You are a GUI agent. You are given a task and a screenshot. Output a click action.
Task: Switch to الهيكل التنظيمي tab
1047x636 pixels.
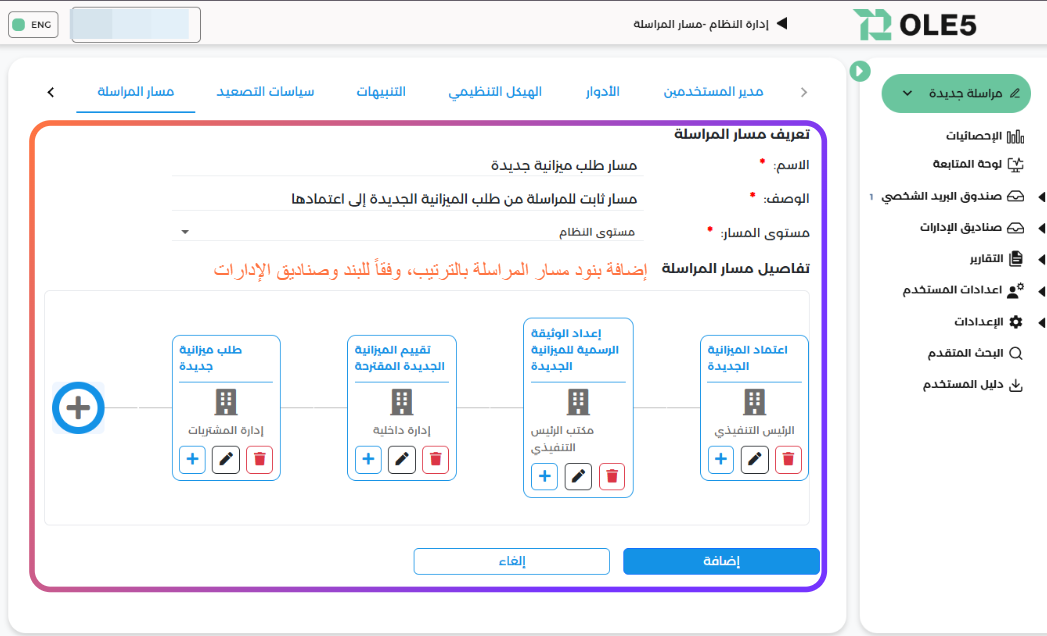[495, 92]
